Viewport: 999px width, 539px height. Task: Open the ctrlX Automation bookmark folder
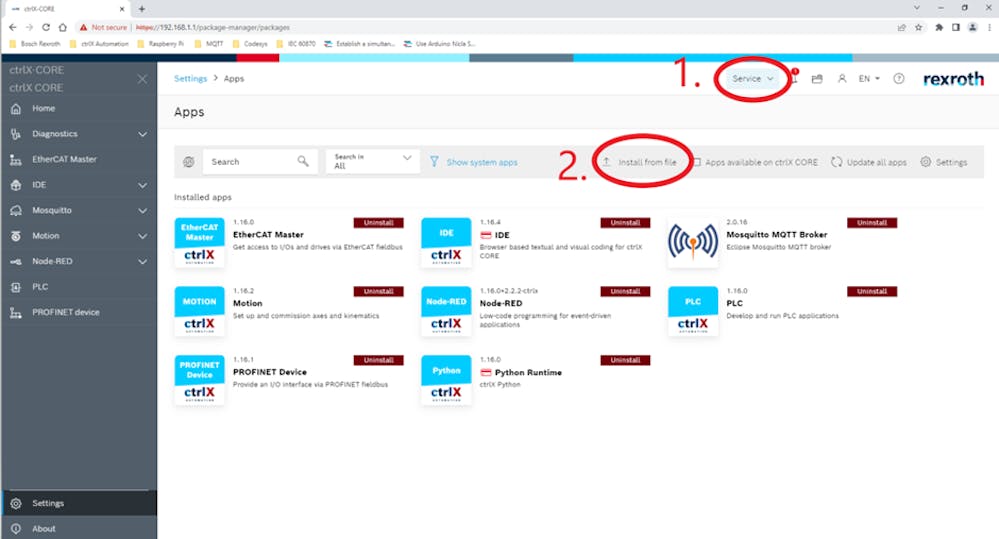(x=99, y=44)
